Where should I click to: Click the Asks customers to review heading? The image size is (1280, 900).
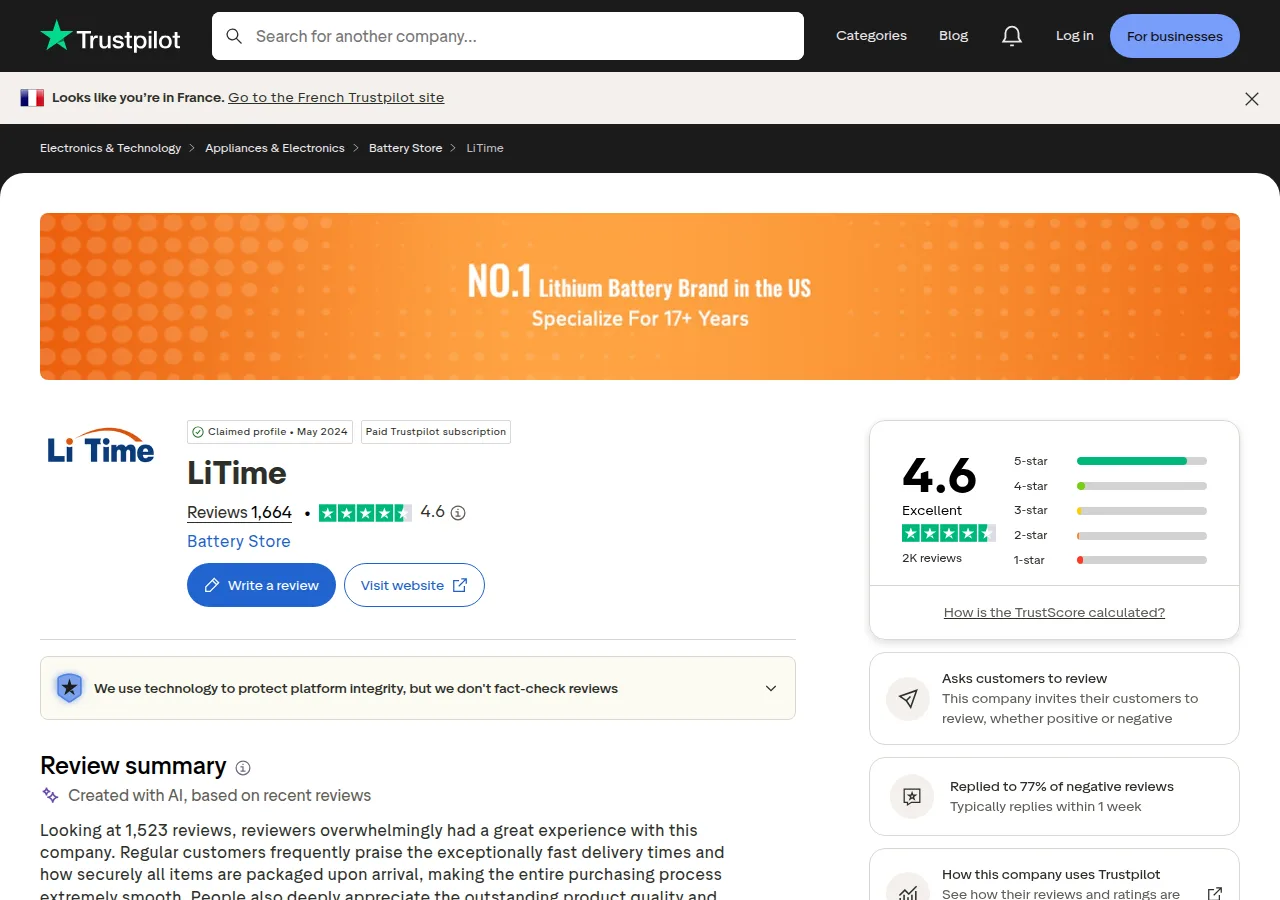[1024, 679]
